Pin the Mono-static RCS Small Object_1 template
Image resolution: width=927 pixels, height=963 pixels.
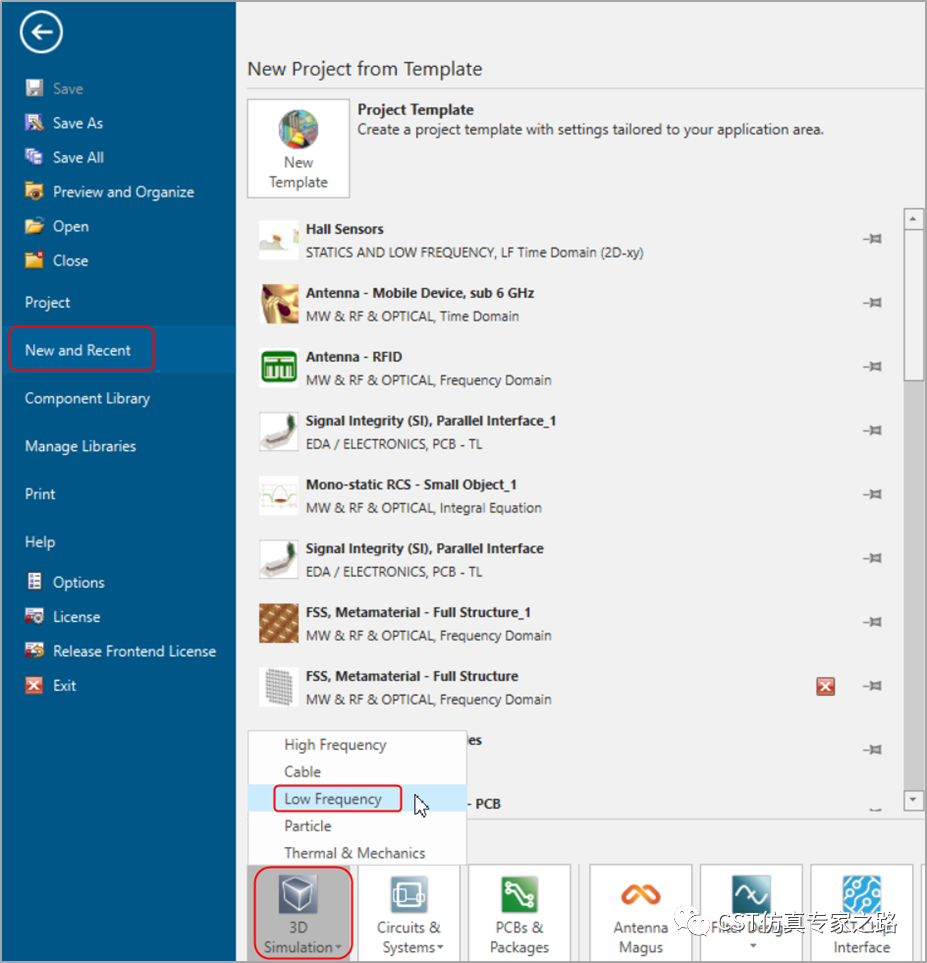click(872, 494)
